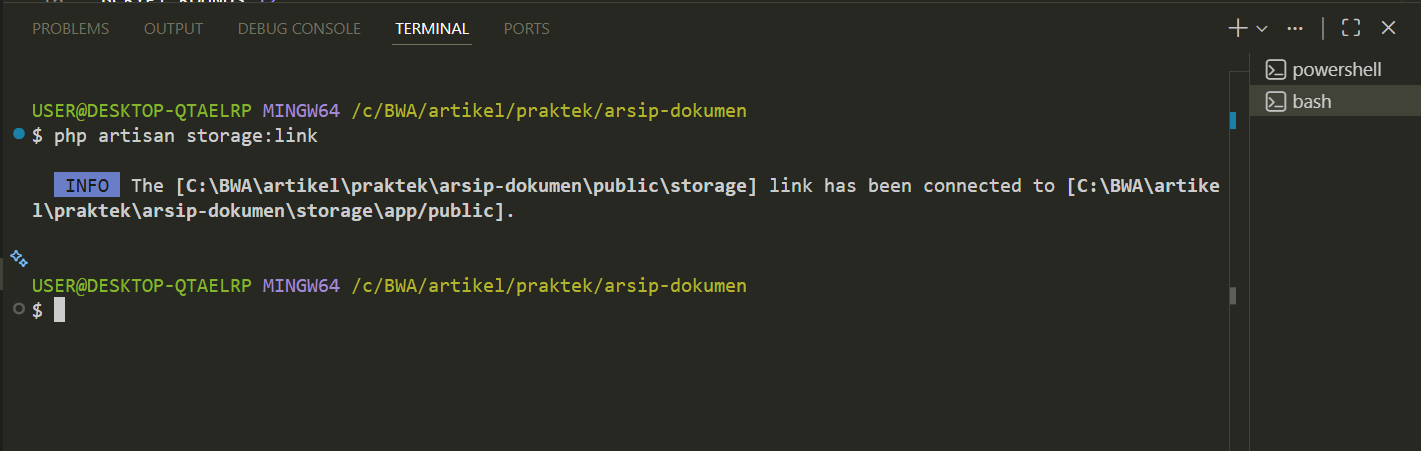Close the terminal panel
This screenshot has width=1421, height=451.
tap(1388, 28)
